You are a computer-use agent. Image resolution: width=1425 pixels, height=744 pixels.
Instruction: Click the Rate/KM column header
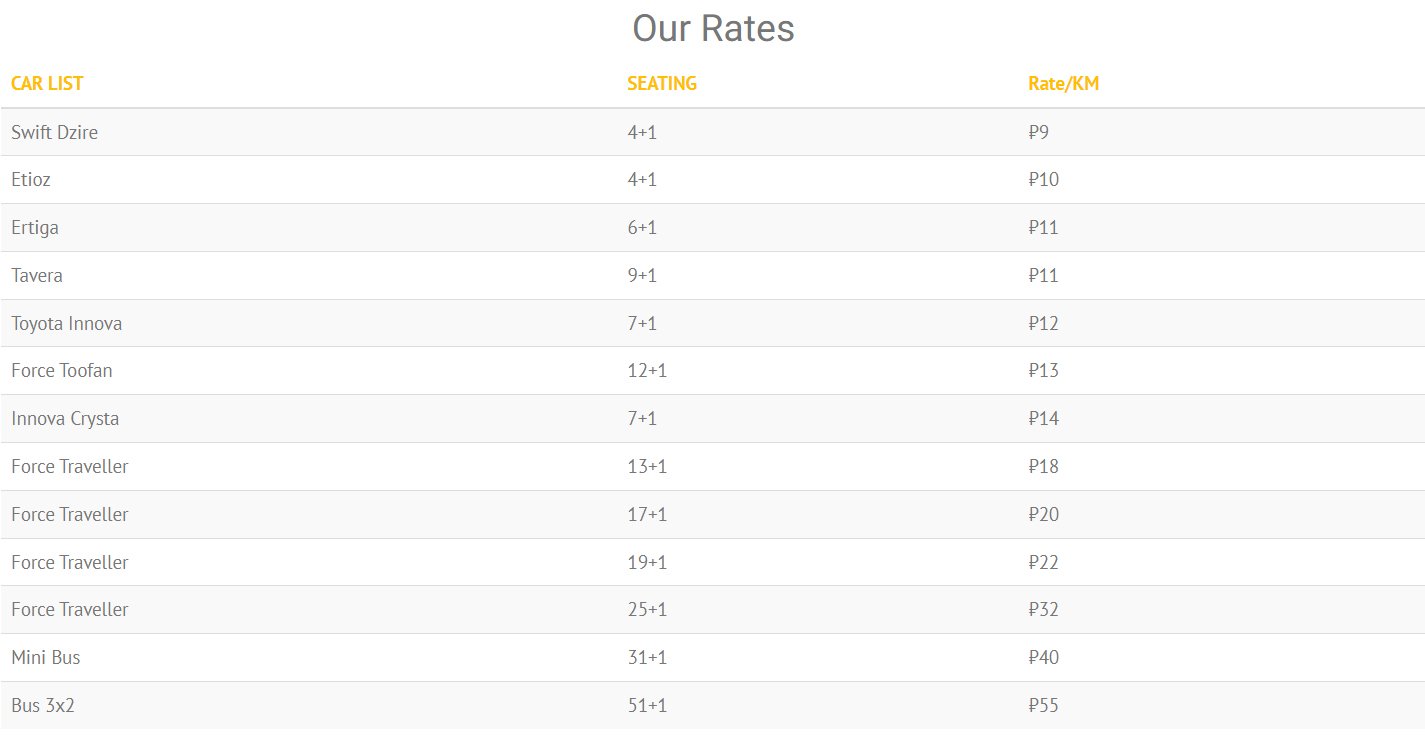[x=1063, y=84]
